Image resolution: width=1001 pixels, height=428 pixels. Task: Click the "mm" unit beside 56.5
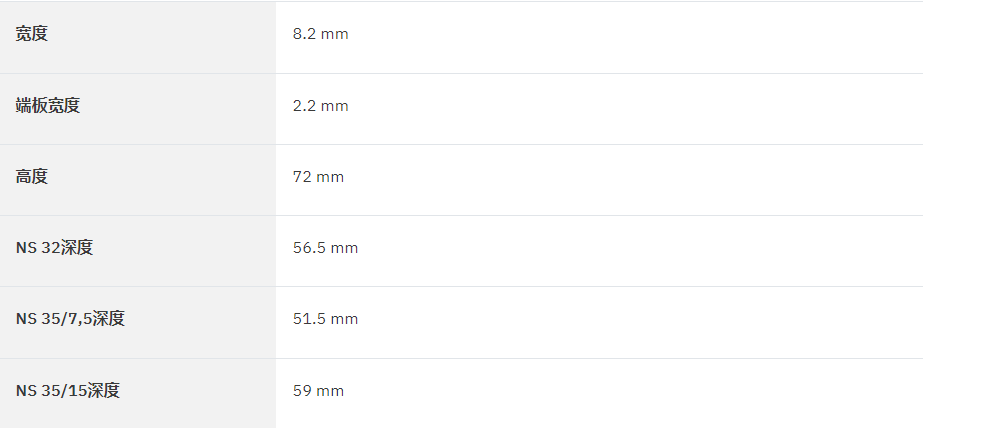coord(344,248)
